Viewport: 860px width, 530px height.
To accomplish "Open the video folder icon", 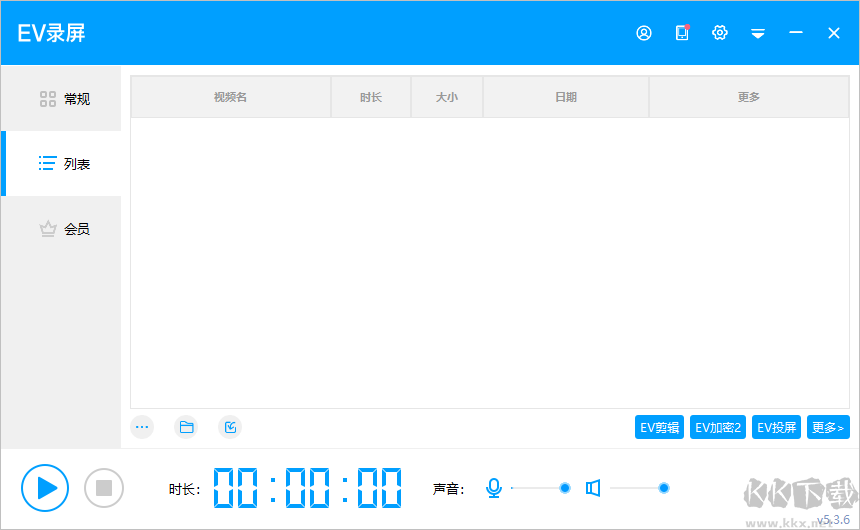I will 186,427.
